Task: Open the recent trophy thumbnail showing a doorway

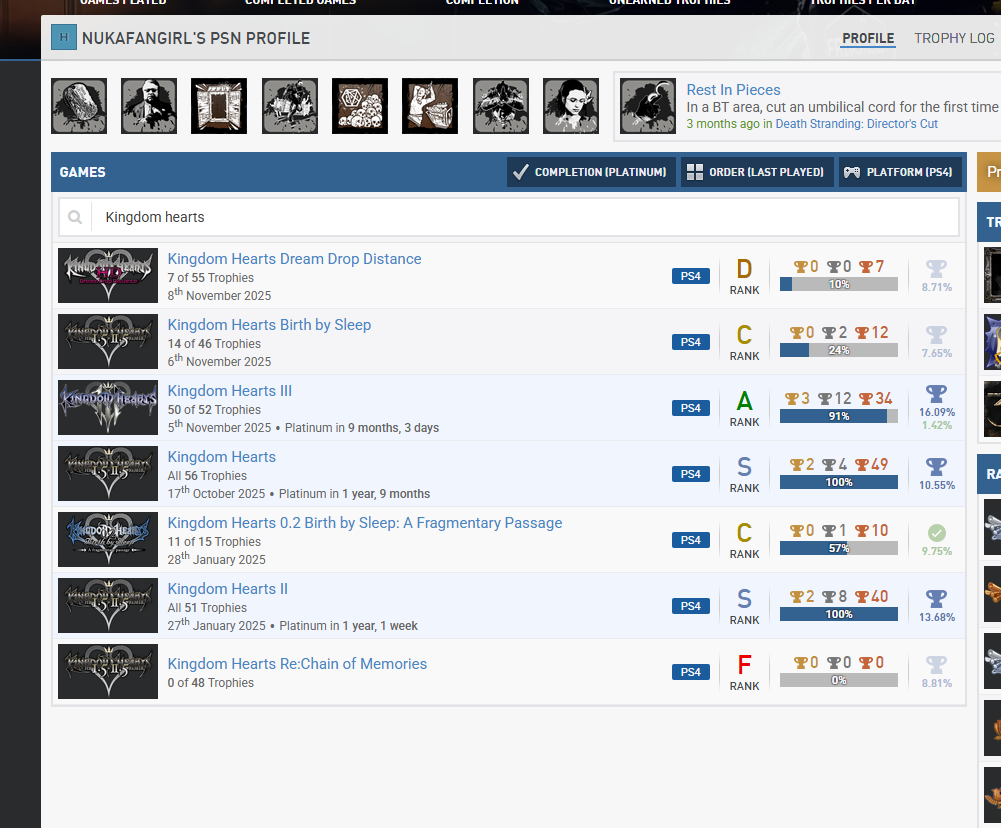Action: click(x=219, y=106)
